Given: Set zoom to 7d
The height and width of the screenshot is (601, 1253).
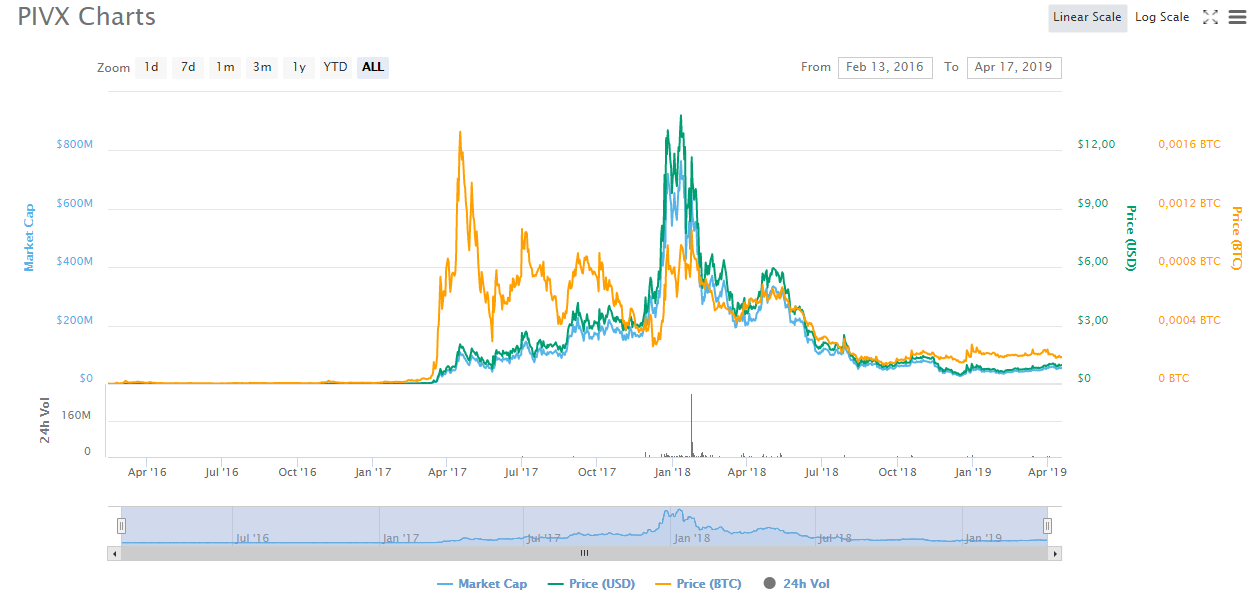Looking at the screenshot, I should (x=188, y=67).
